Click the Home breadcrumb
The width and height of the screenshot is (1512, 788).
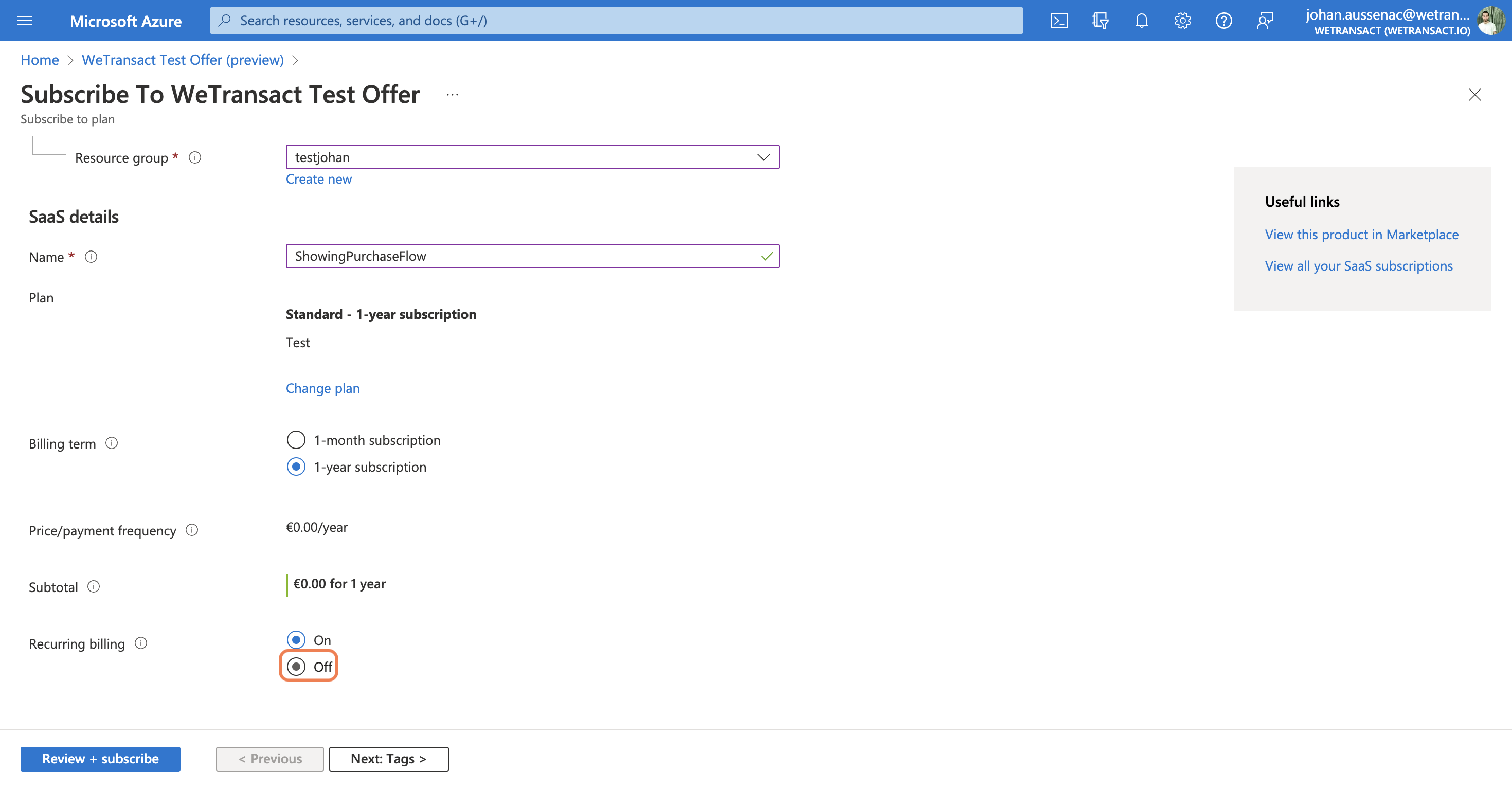(40, 60)
